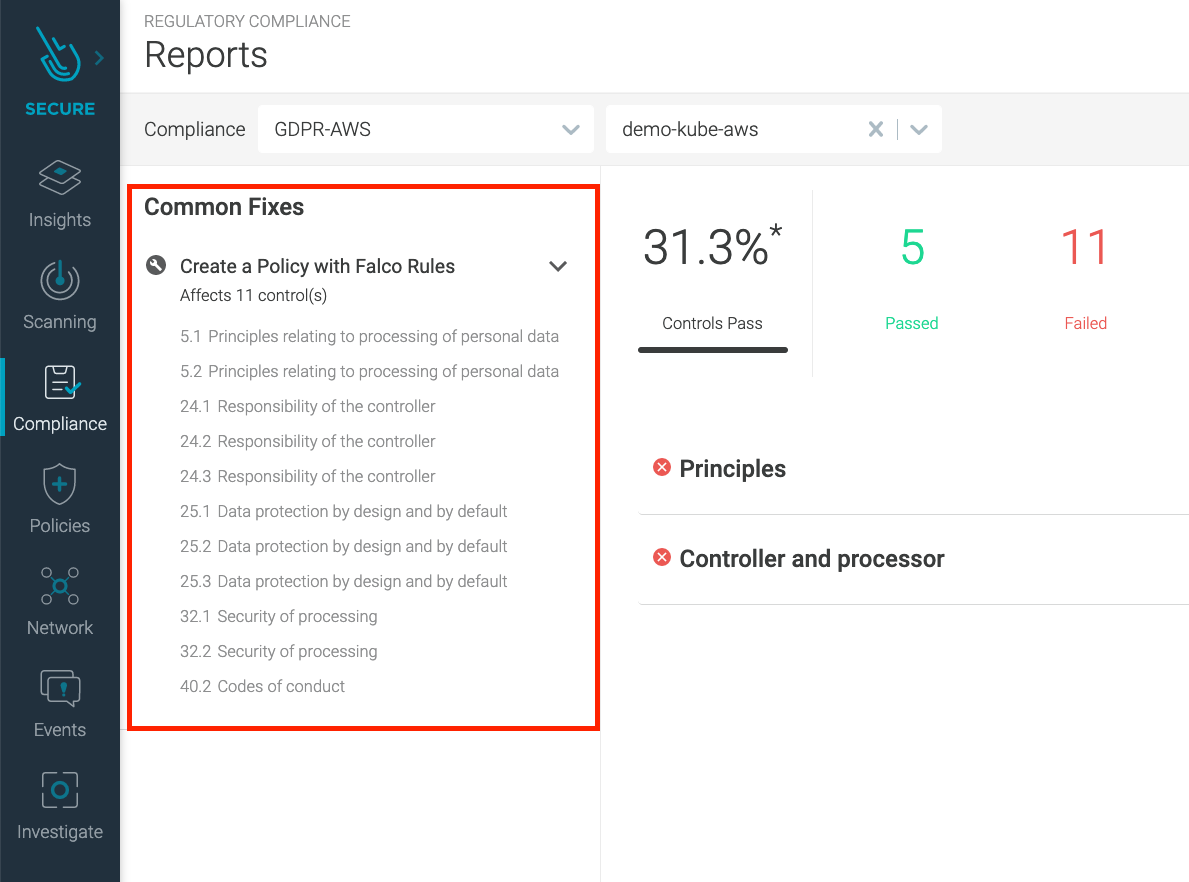
Task: Go to the Investigate section
Action: [x=60, y=805]
